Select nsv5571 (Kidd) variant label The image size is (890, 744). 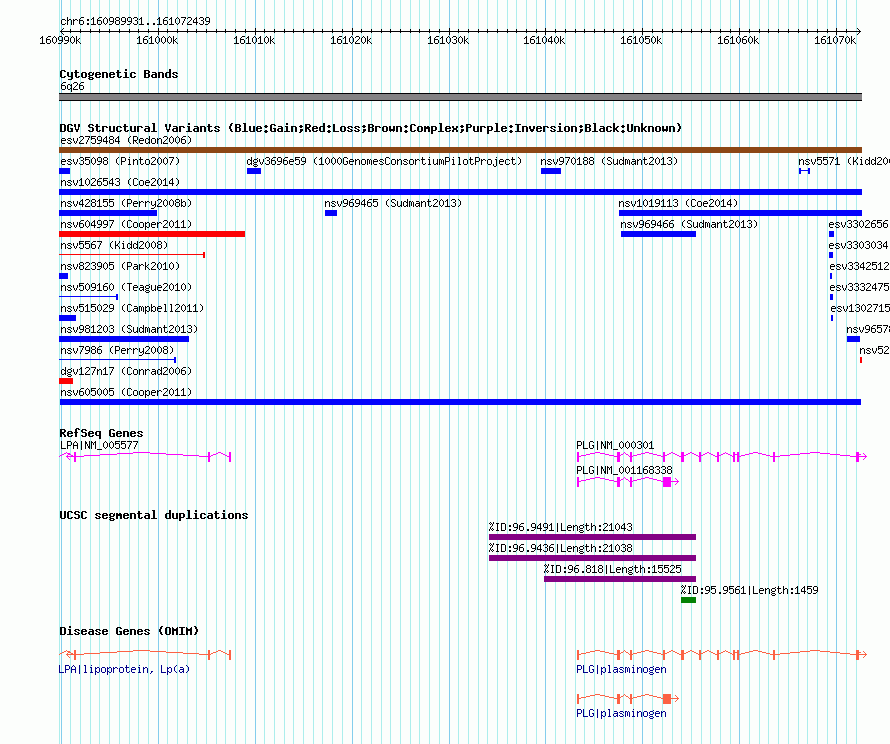tap(843, 161)
